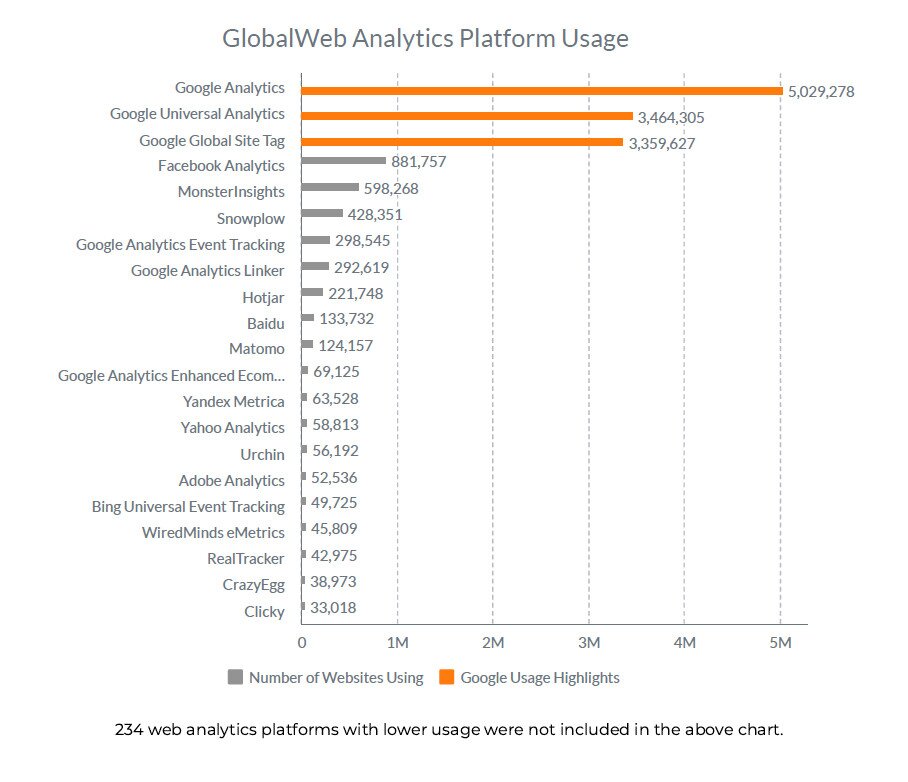908x782 pixels.
Task: Click the value '298,545'
Action: (x=363, y=241)
